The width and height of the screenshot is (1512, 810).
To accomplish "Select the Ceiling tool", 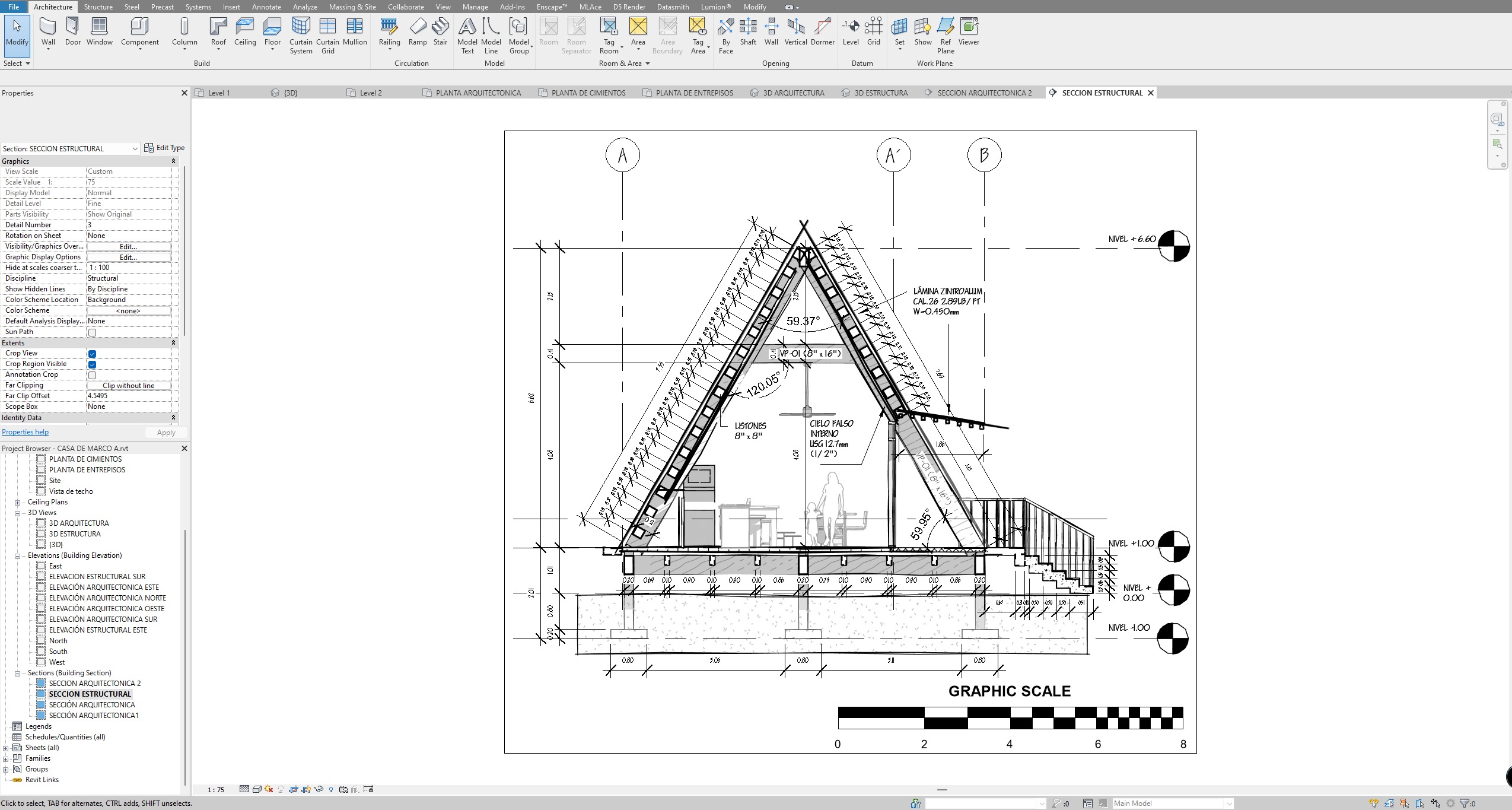I will click(x=245, y=33).
